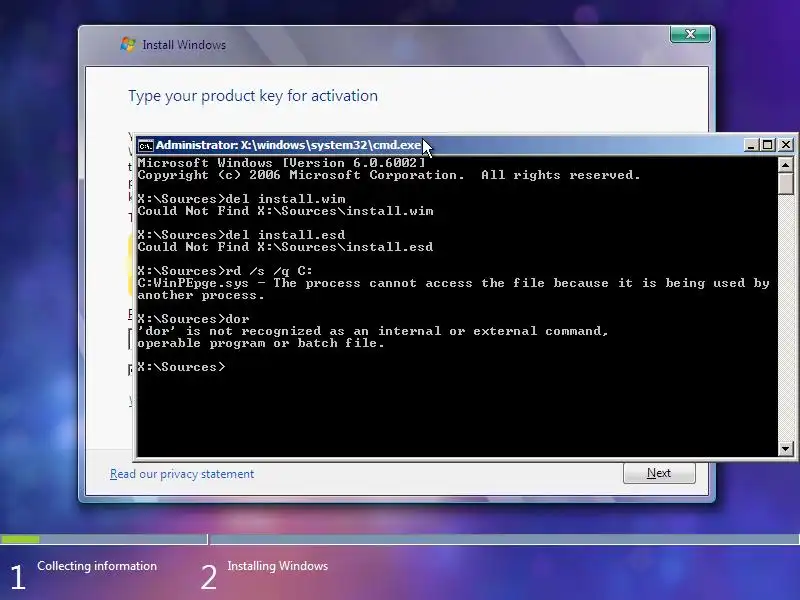Screen dimensions: 800x600
Task: Click the last empty 'X:\Sources>' prompt
Action: point(181,367)
